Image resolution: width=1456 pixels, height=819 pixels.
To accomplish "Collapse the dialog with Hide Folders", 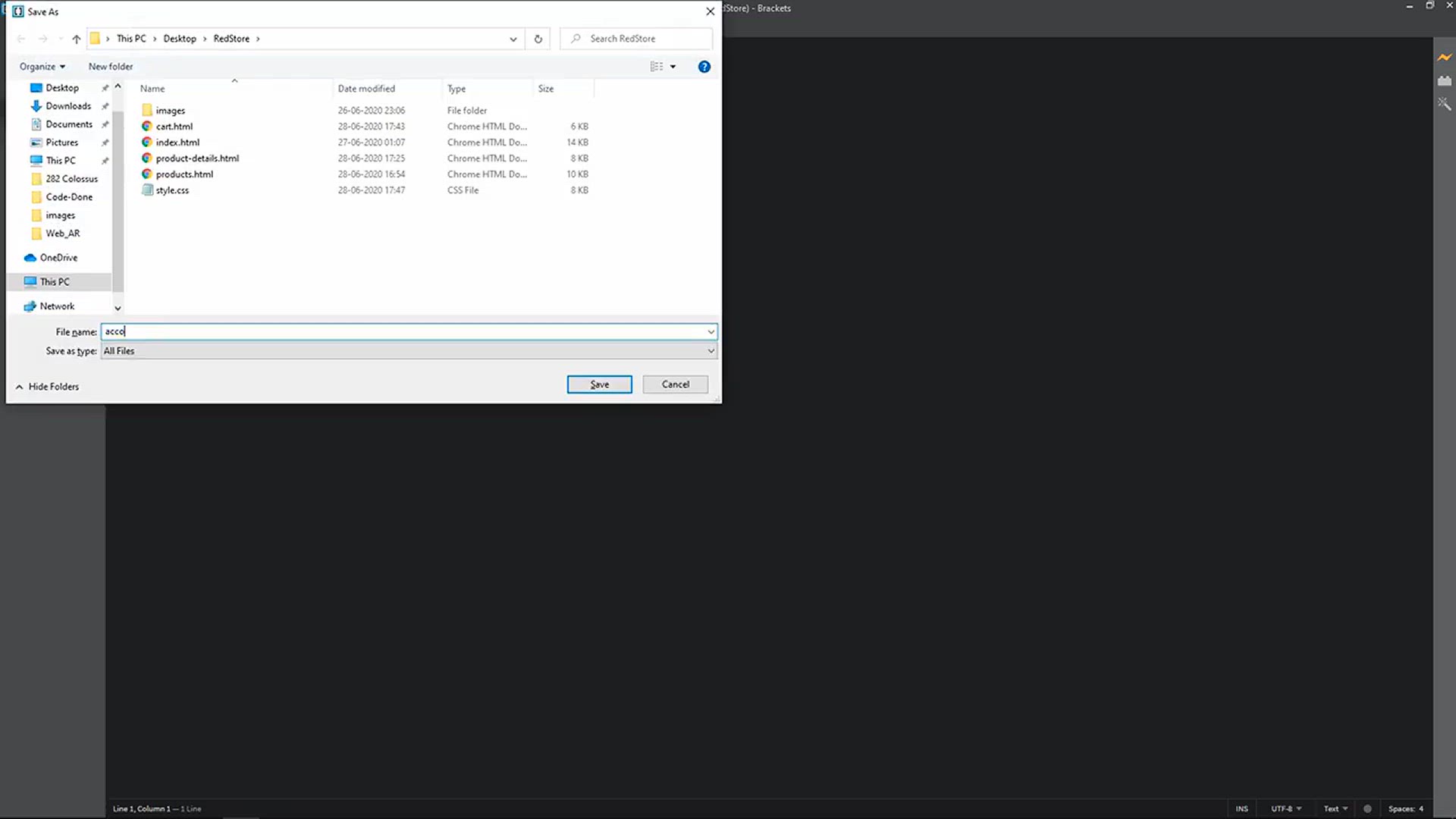I will pyautogui.click(x=47, y=387).
